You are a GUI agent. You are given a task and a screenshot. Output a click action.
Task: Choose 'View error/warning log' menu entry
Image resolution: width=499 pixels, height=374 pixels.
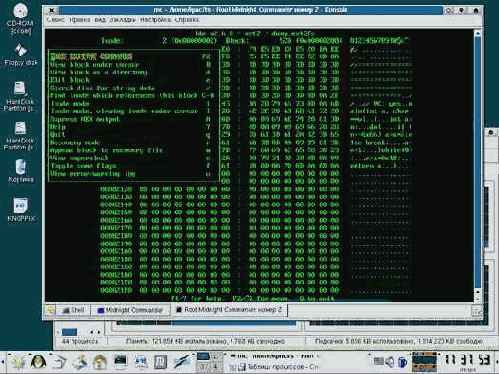[x=131, y=174]
